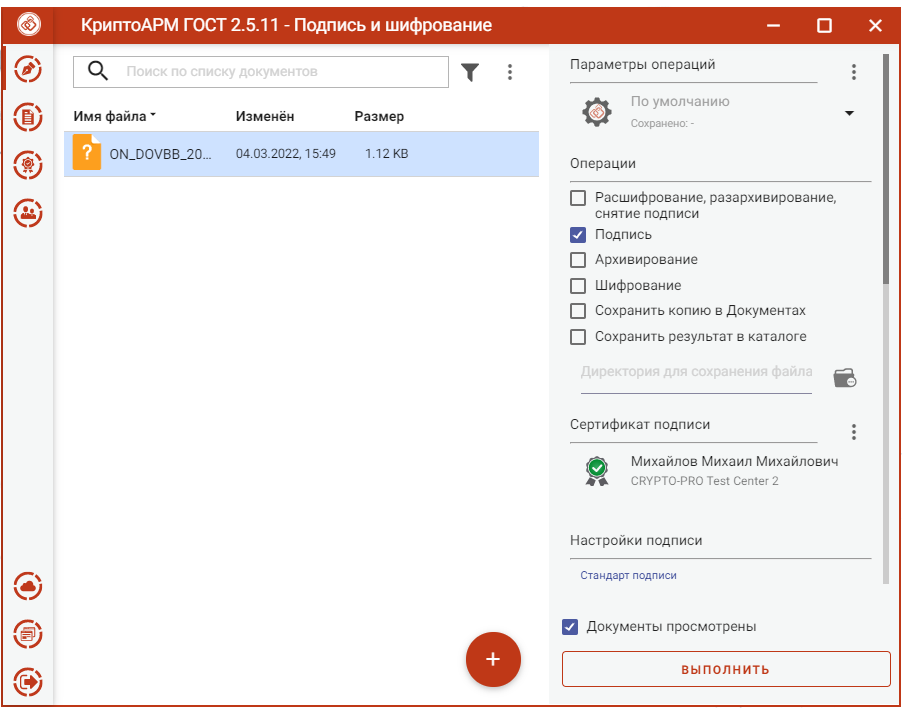Open the Сертификат подписи three-dot menu
Screen dimensions: 903x708
pos(854,432)
